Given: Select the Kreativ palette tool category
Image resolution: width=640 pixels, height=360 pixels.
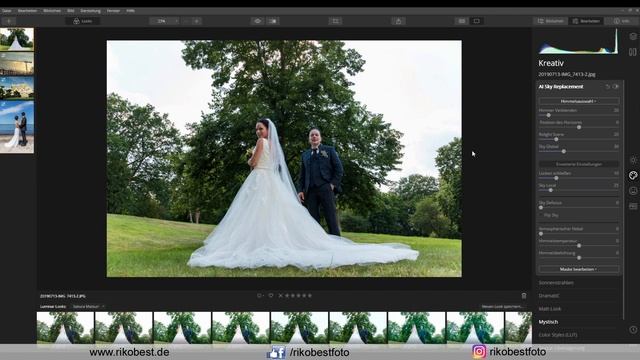Looking at the screenshot, I should 633,176.
